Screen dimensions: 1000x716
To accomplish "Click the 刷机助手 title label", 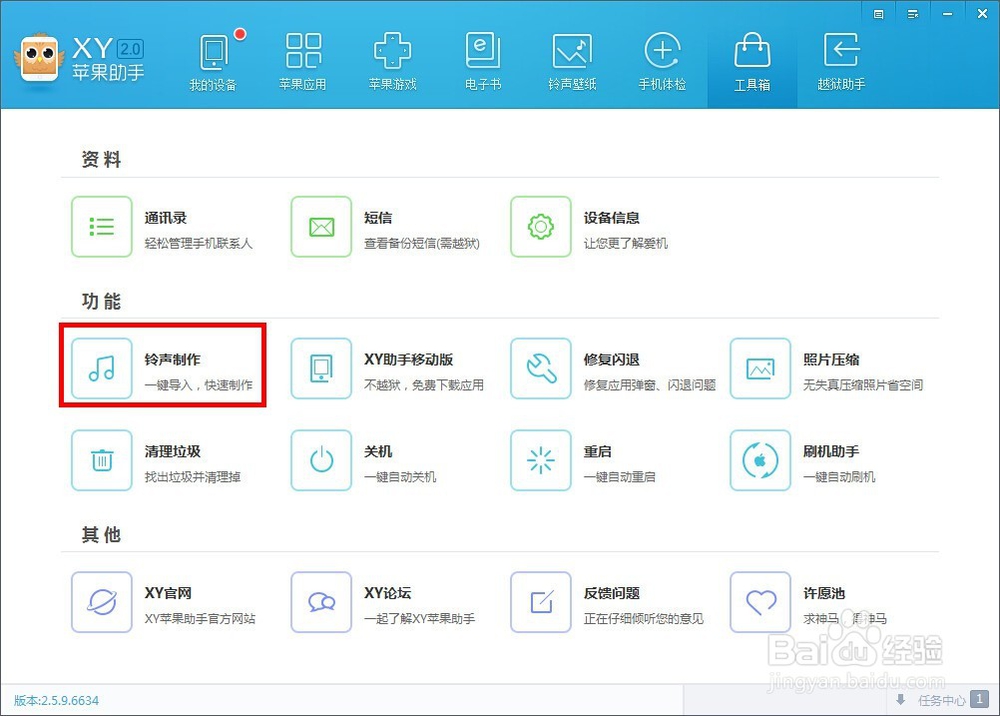I will 831,451.
